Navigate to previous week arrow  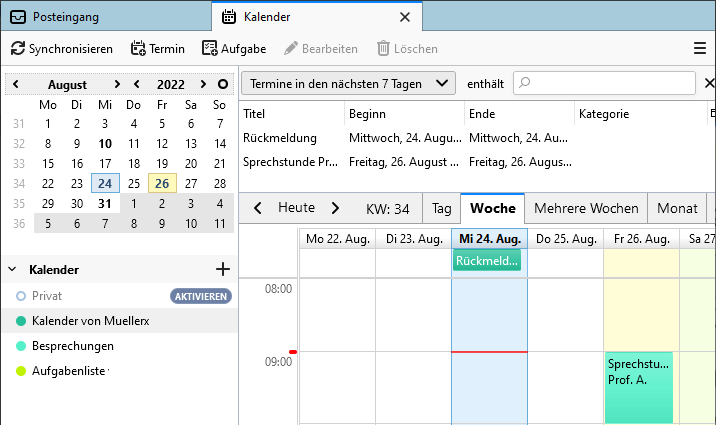pyautogui.click(x=258, y=208)
